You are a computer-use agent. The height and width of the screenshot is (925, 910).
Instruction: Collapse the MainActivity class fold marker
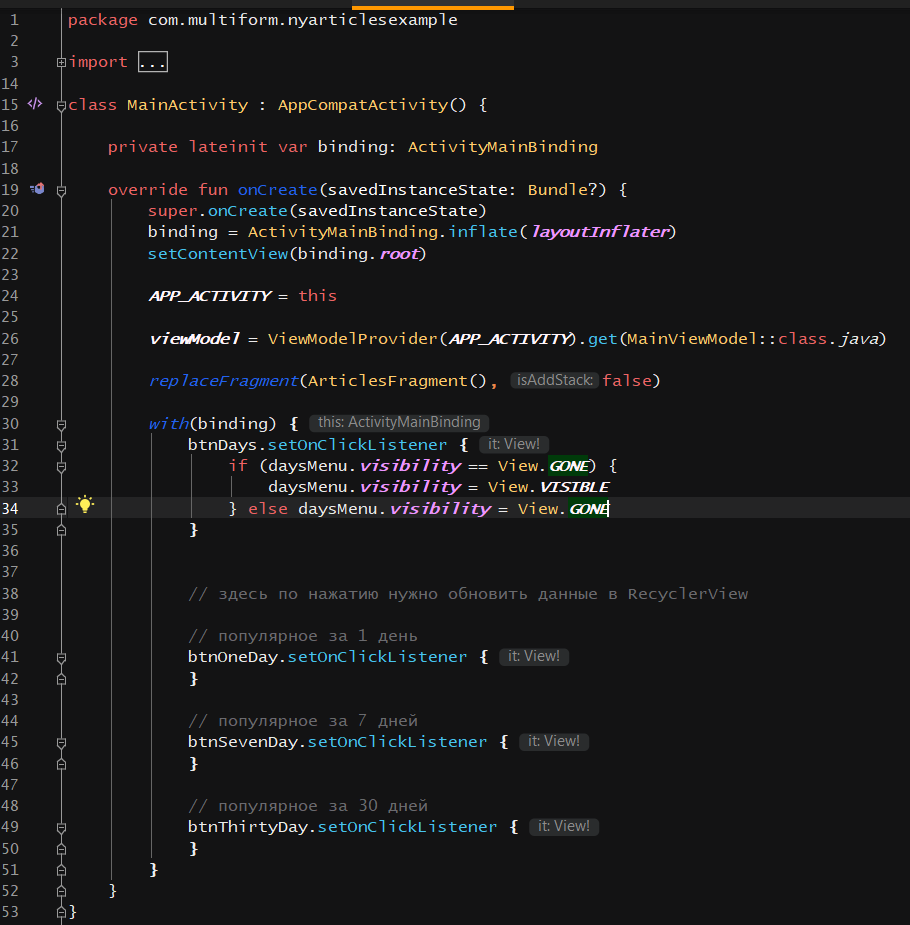[61, 106]
